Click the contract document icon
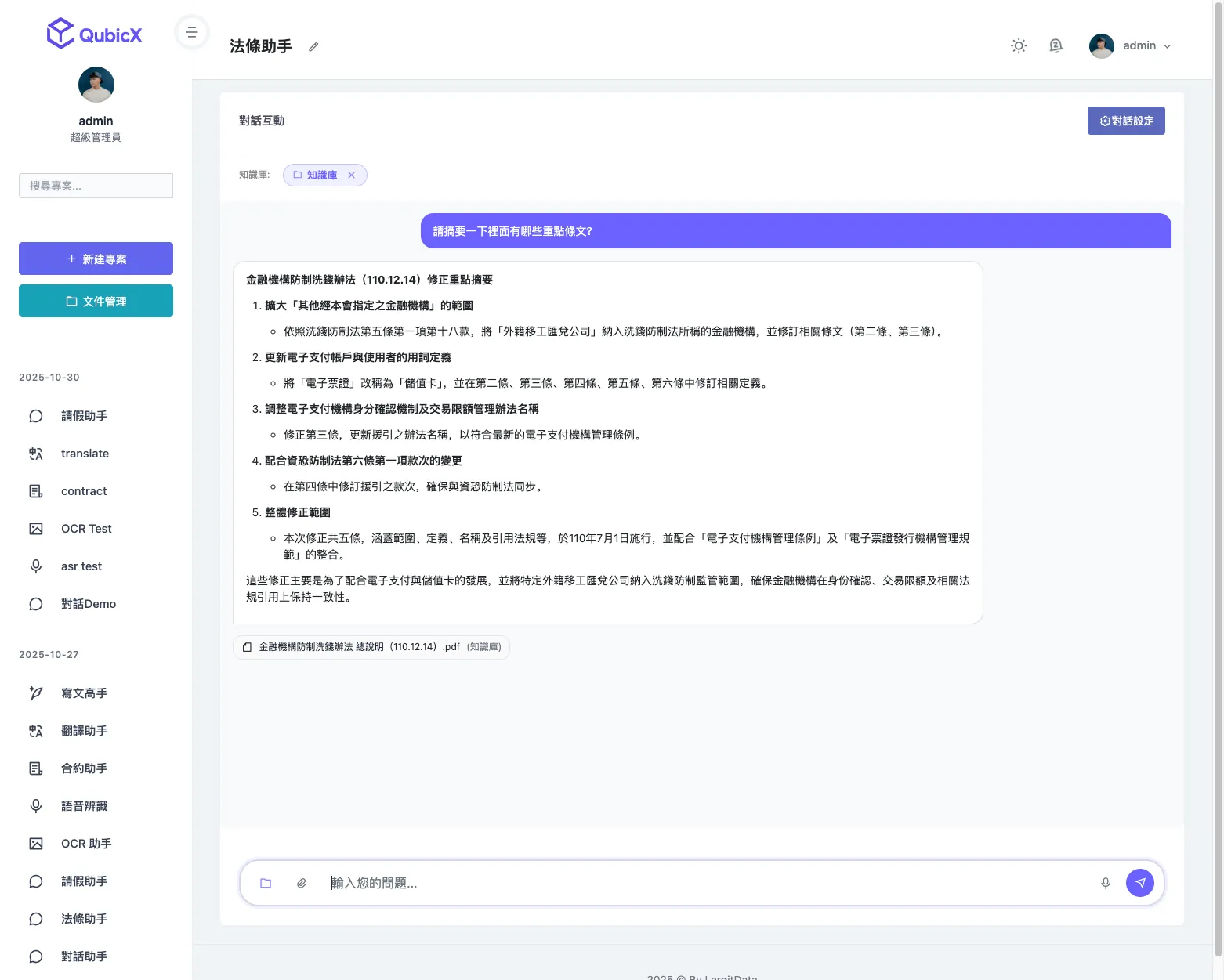Image resolution: width=1224 pixels, height=980 pixels. tap(35, 490)
